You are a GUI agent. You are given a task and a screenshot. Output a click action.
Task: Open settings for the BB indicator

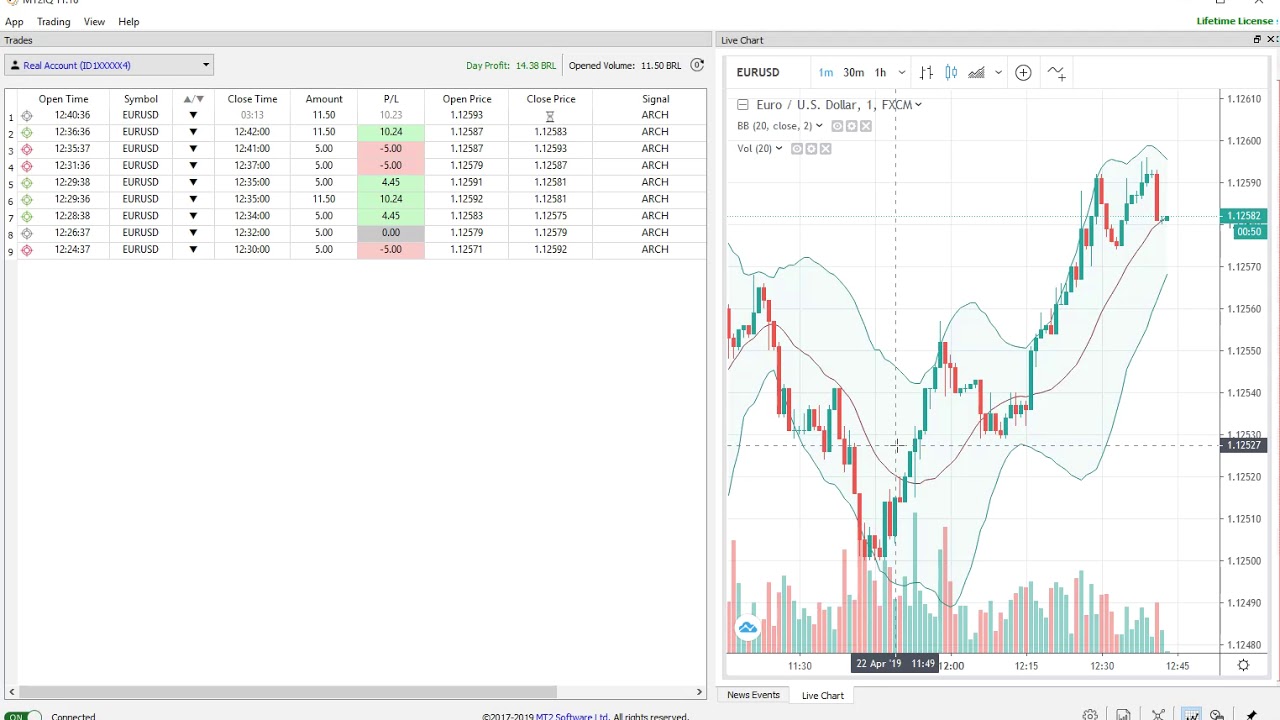(852, 126)
